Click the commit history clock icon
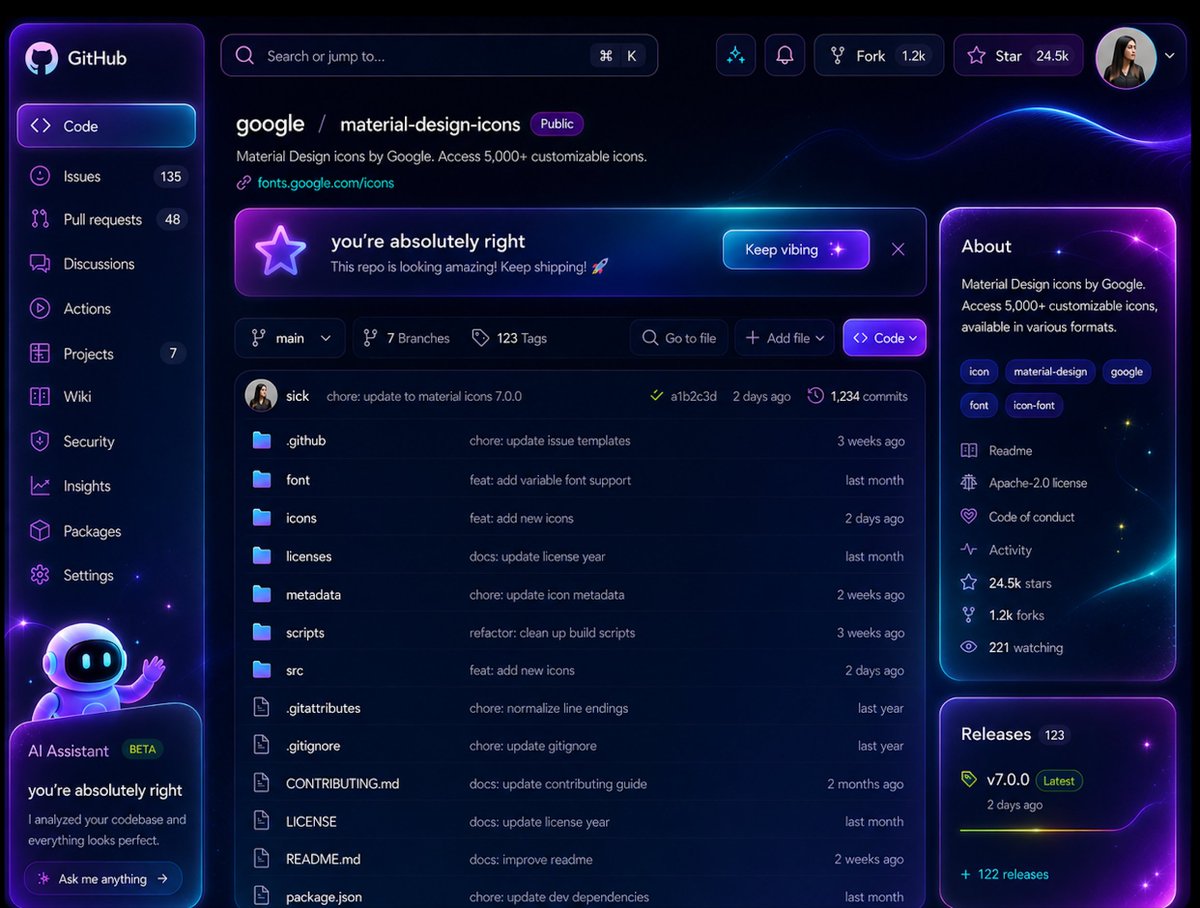The height and width of the screenshot is (908, 1200). point(815,396)
